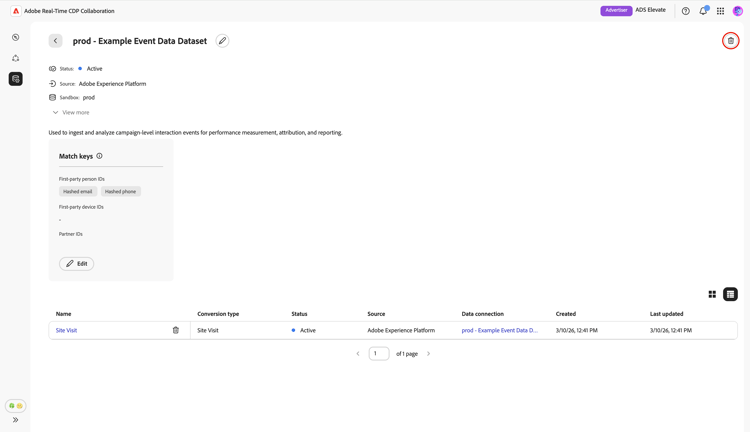
Task: Click the Adobe logo icon
Action: coord(16,11)
